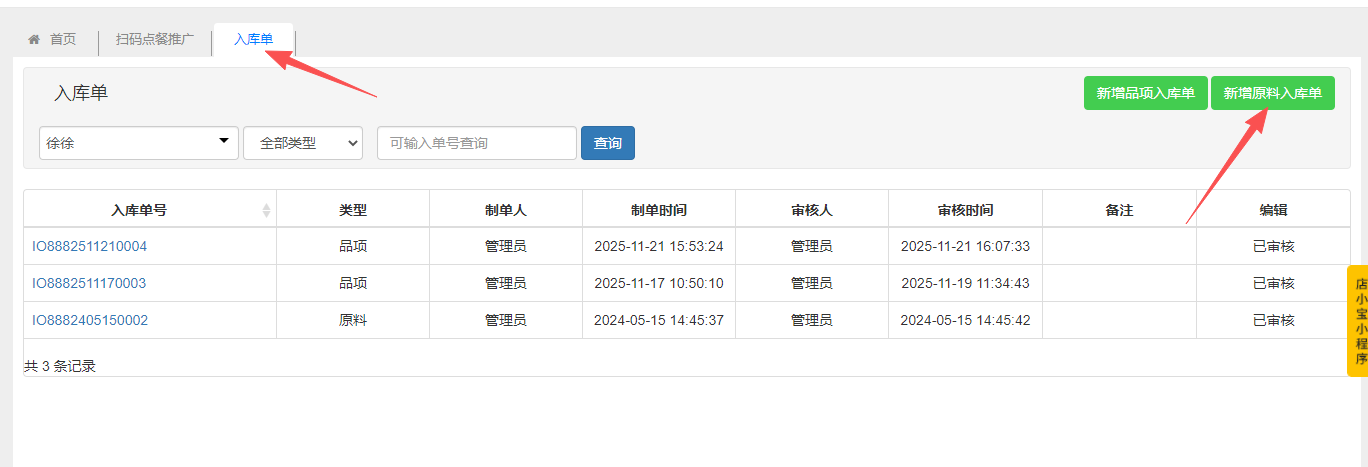Sort by the 入库单号 column sort arrows

pos(266,210)
